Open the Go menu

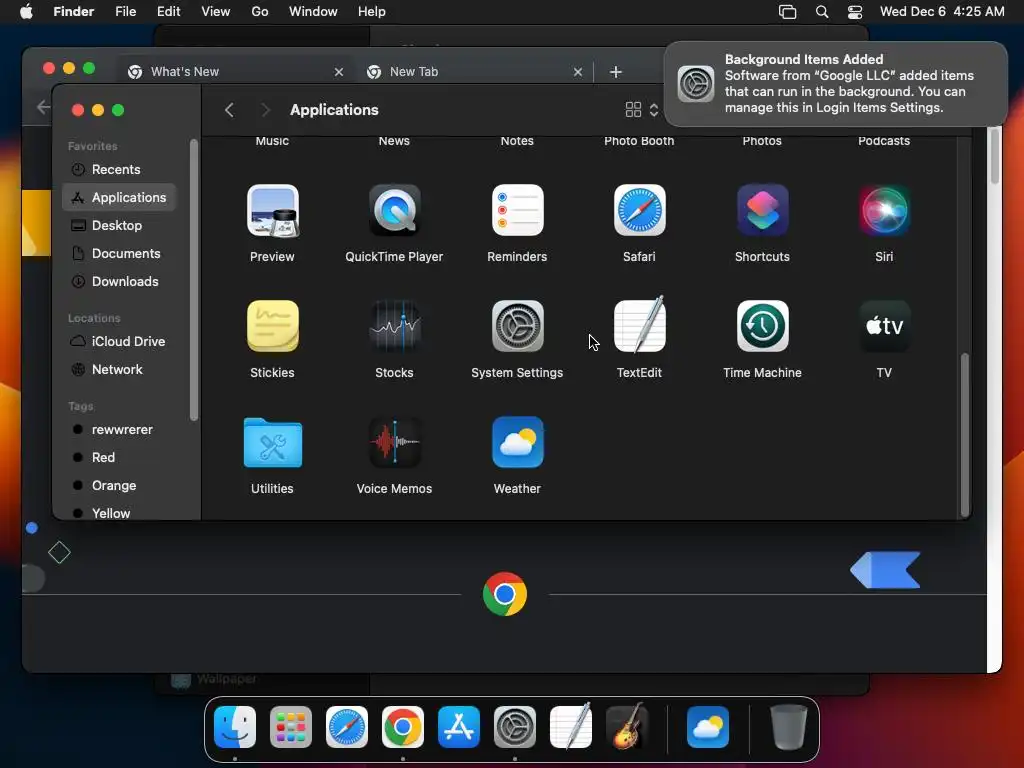tap(260, 11)
